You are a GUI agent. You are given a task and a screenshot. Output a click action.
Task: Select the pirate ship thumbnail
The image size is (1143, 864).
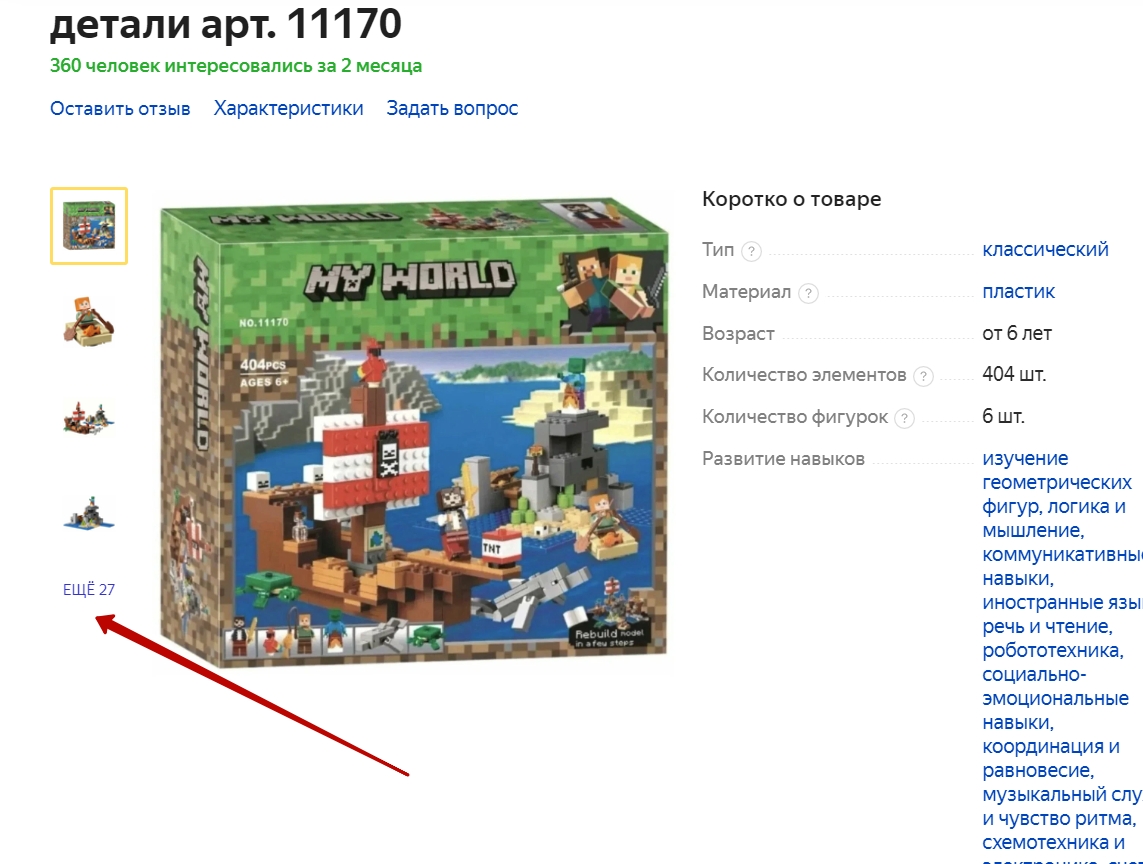[x=89, y=419]
